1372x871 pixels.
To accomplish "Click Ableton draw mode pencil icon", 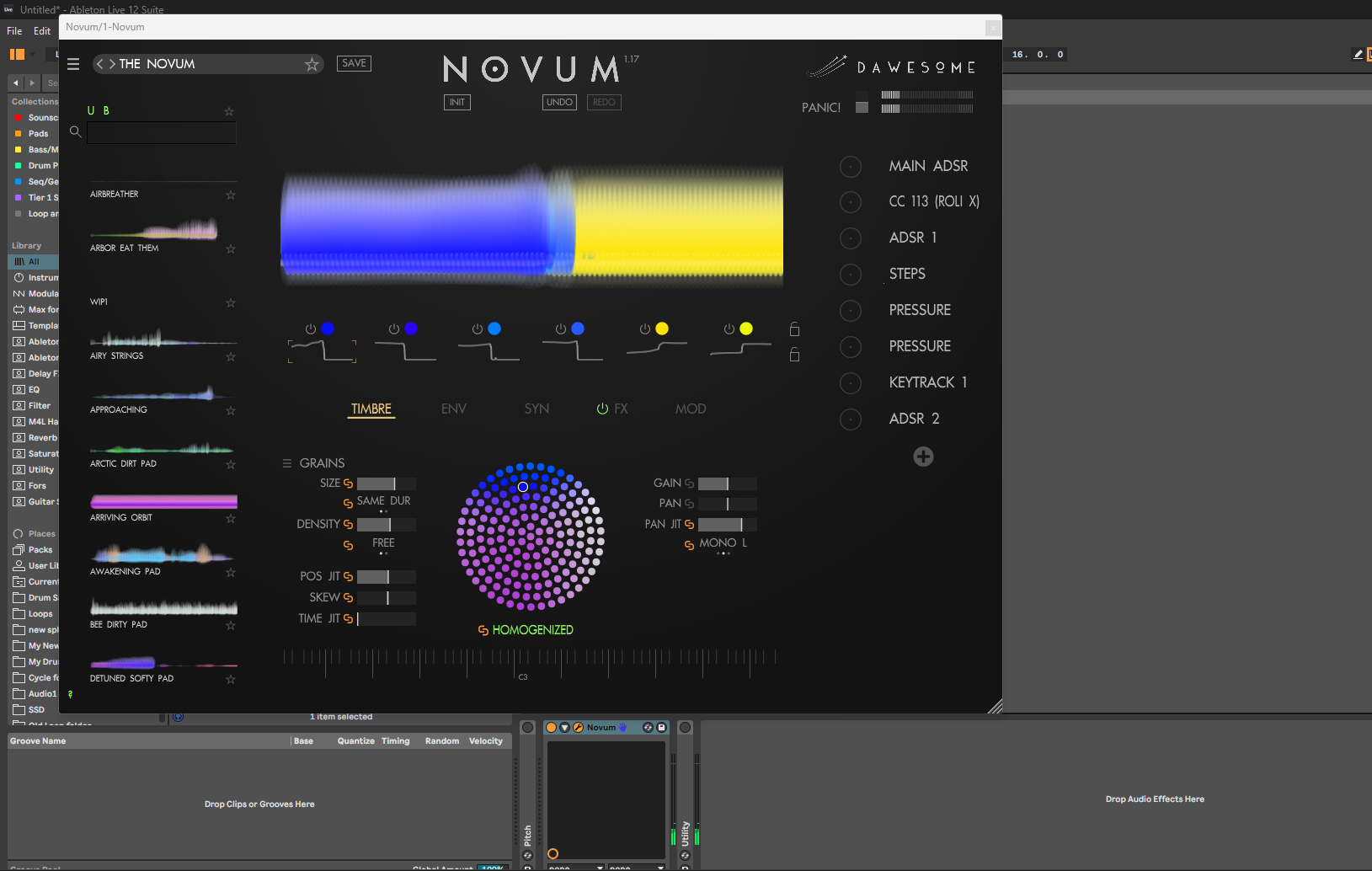I will point(1358,54).
